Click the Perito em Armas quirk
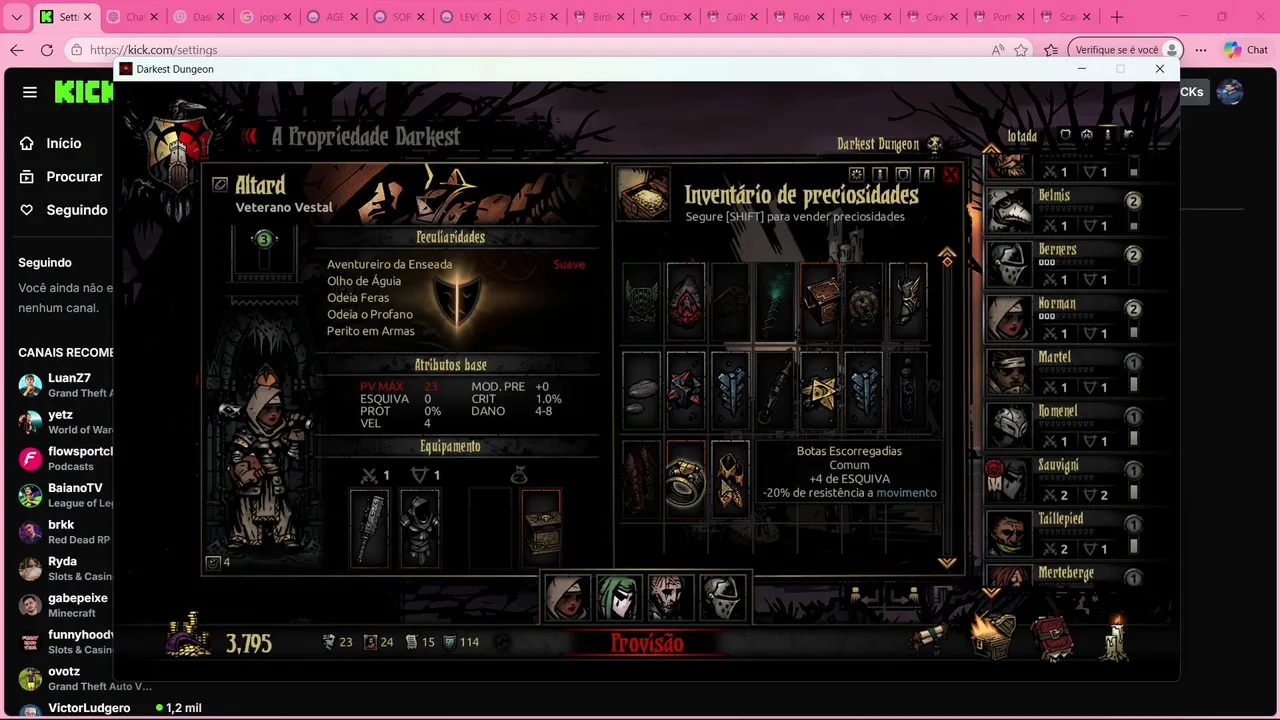Viewport: 1280px width, 720px height. (370, 331)
